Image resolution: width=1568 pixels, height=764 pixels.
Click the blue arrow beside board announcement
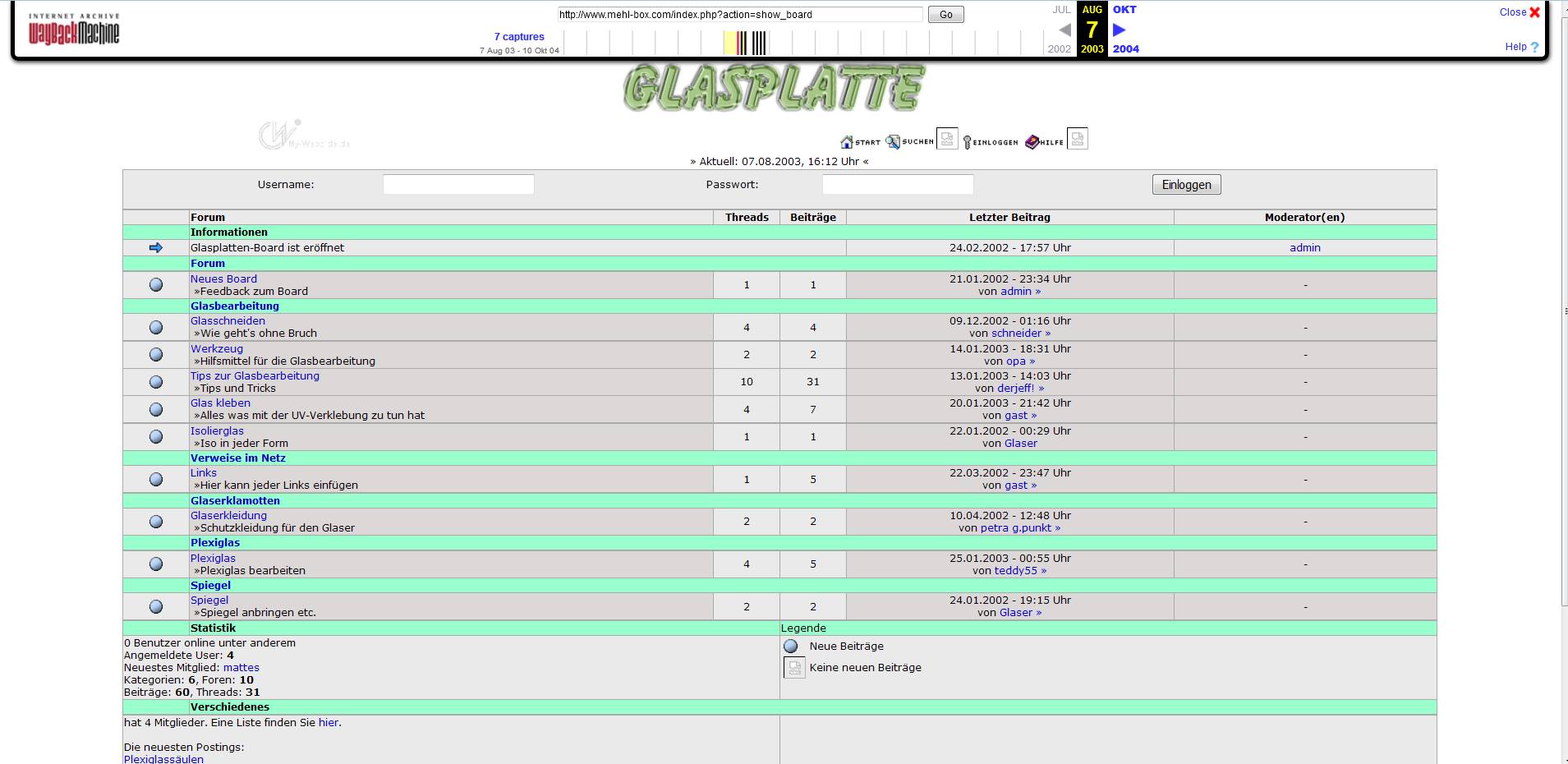click(x=156, y=248)
